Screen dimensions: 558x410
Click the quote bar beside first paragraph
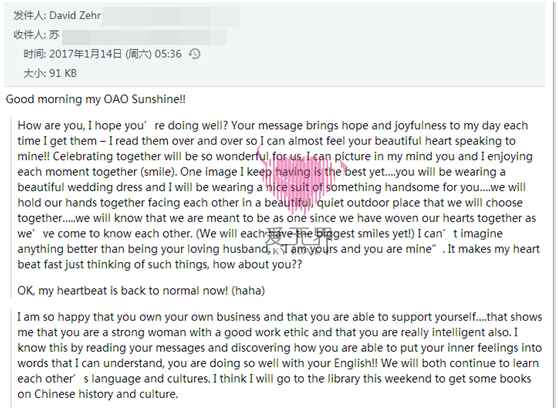(11, 207)
